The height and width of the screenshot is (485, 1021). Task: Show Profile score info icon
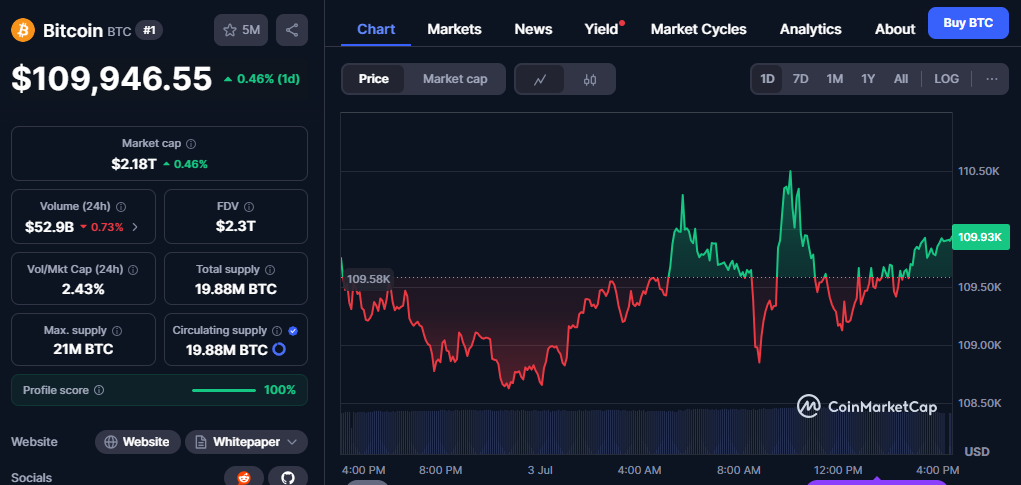coord(99,390)
